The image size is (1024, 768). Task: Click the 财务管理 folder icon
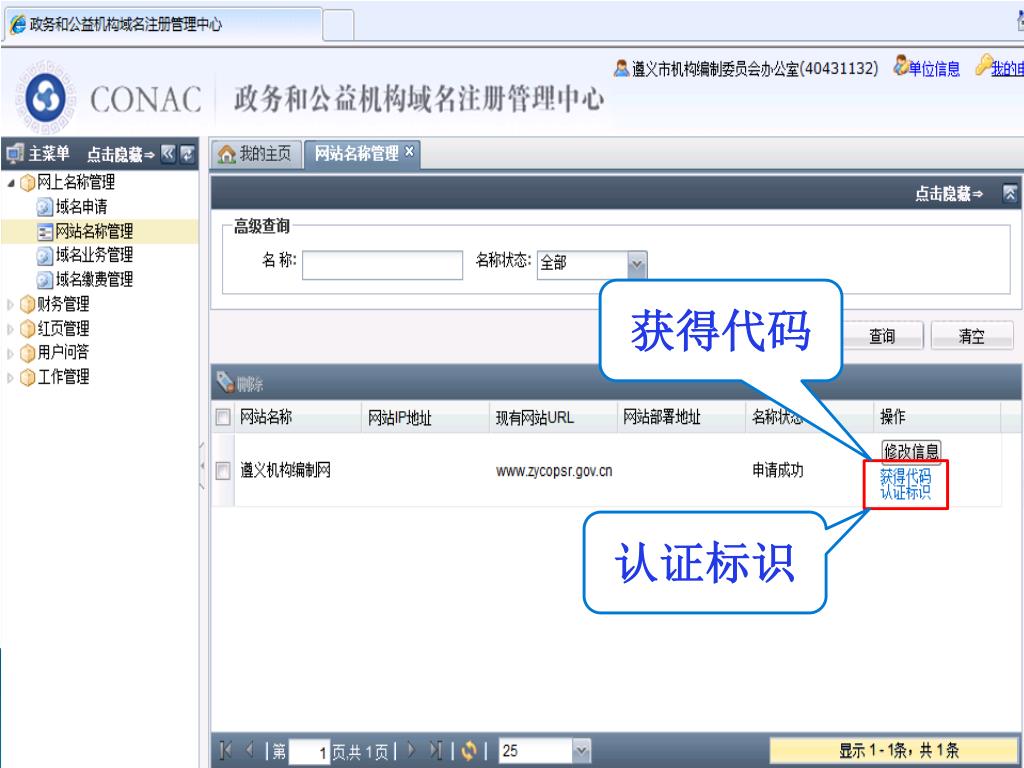point(27,304)
